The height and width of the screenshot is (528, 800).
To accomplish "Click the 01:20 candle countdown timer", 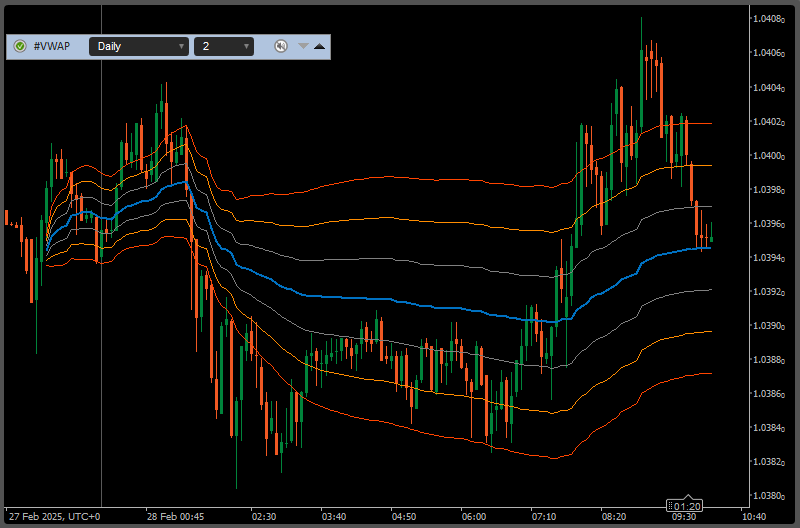I will (686, 506).
